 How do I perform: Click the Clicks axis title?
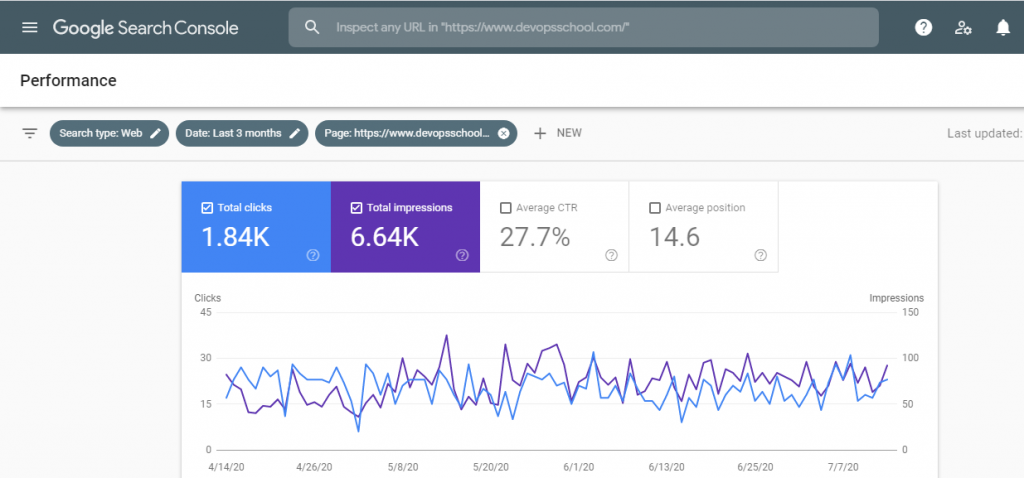click(x=208, y=298)
